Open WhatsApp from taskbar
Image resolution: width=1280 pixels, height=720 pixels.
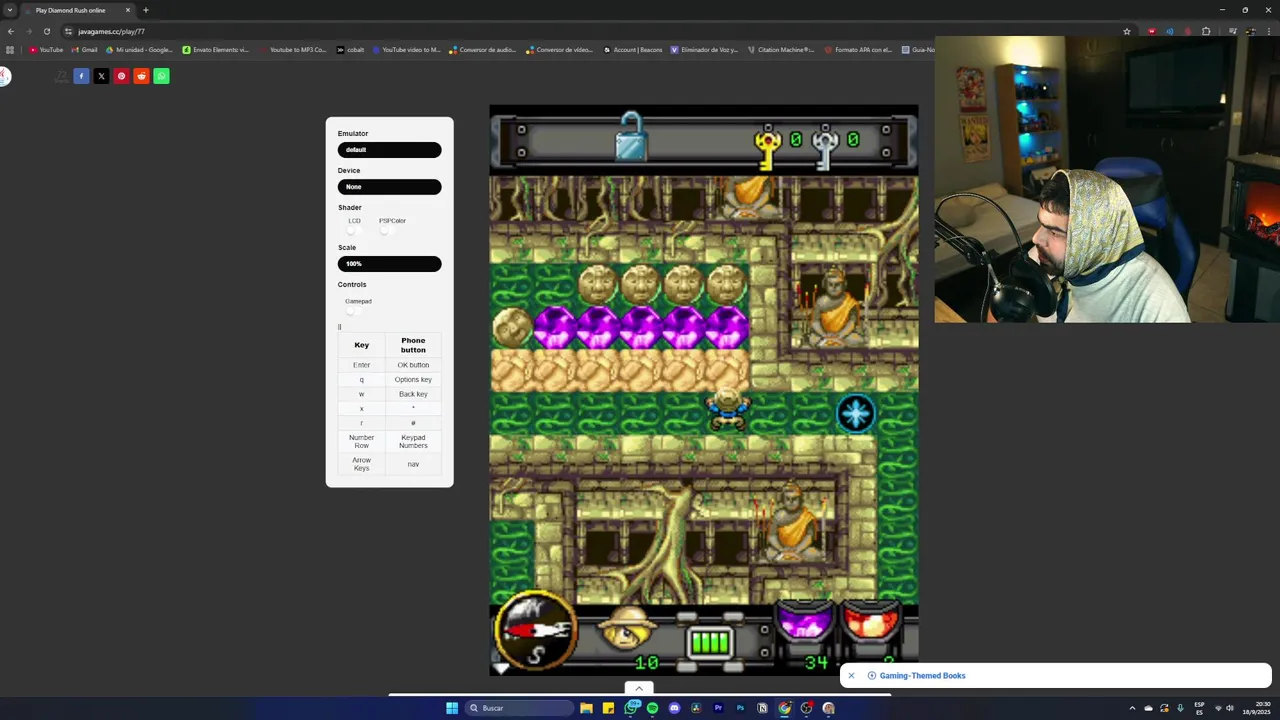click(x=631, y=708)
